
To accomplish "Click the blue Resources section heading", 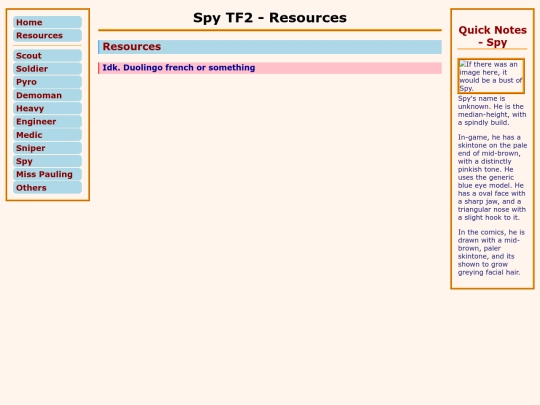I will pyautogui.click(x=270, y=47).
